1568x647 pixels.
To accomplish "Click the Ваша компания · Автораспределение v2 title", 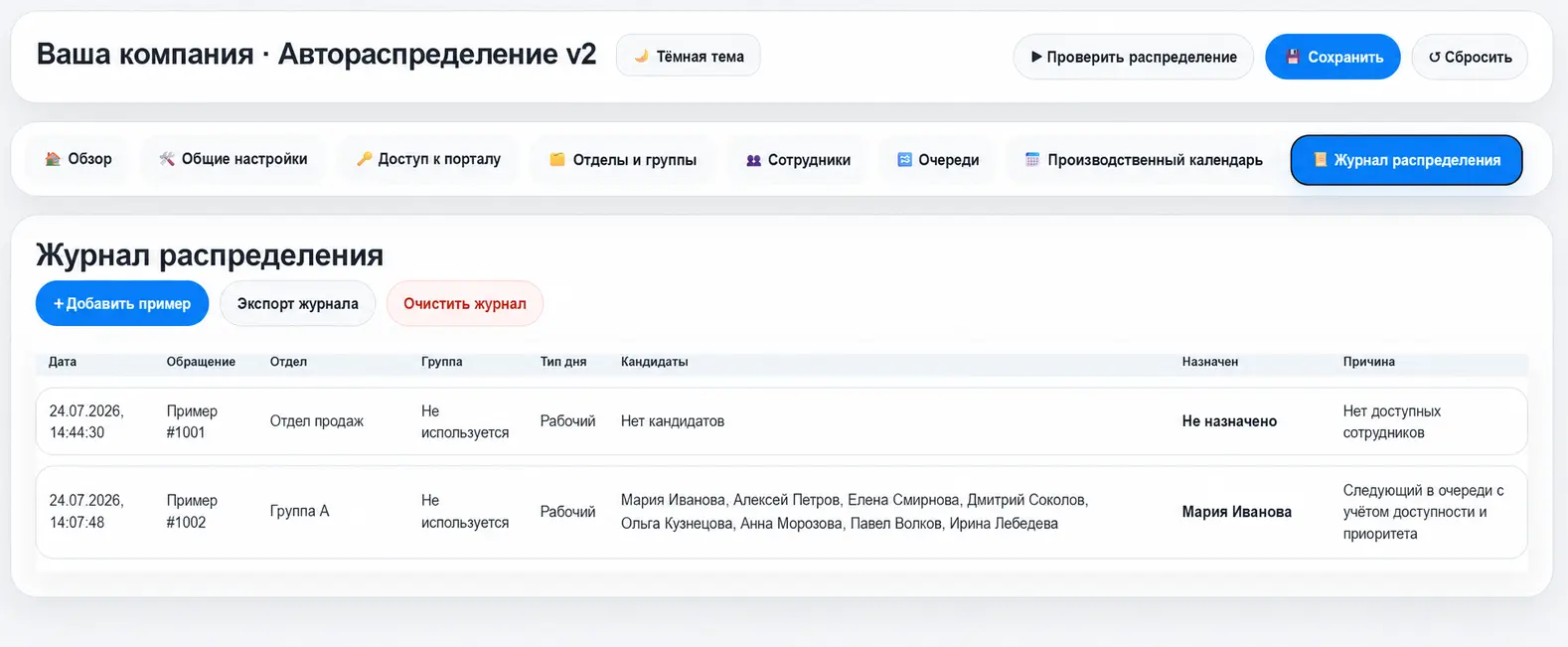I will click(316, 54).
